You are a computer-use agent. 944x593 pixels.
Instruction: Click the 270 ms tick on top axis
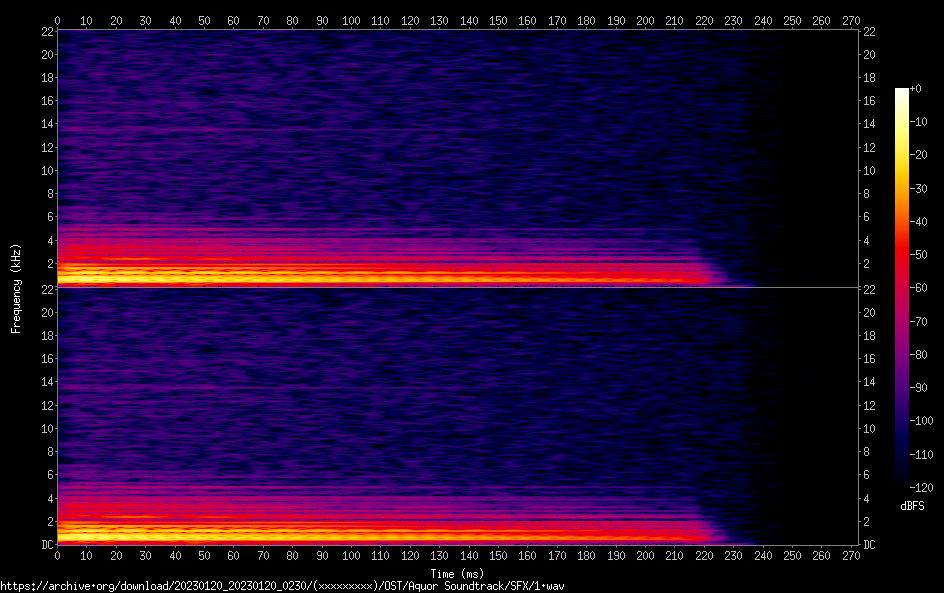[x=851, y=20]
